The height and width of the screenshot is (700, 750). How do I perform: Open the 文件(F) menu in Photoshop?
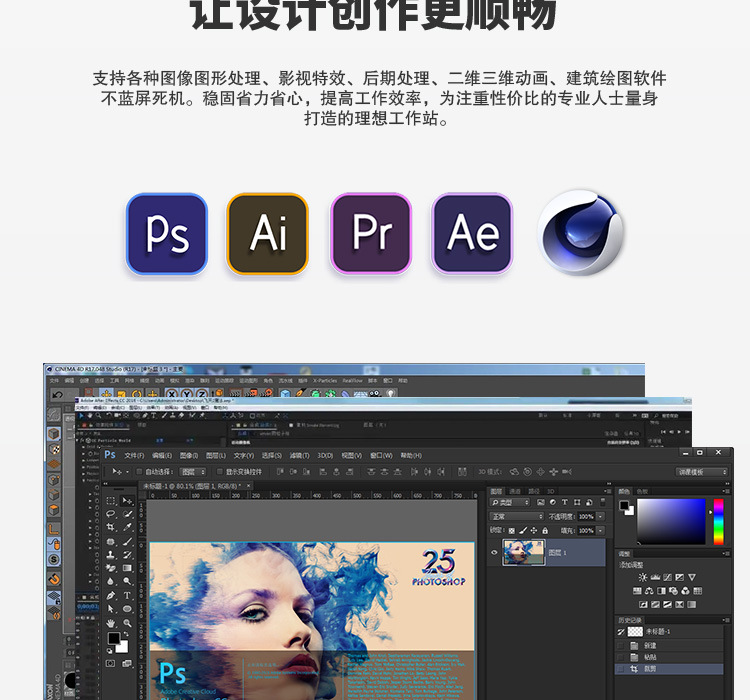pyautogui.click(x=134, y=456)
